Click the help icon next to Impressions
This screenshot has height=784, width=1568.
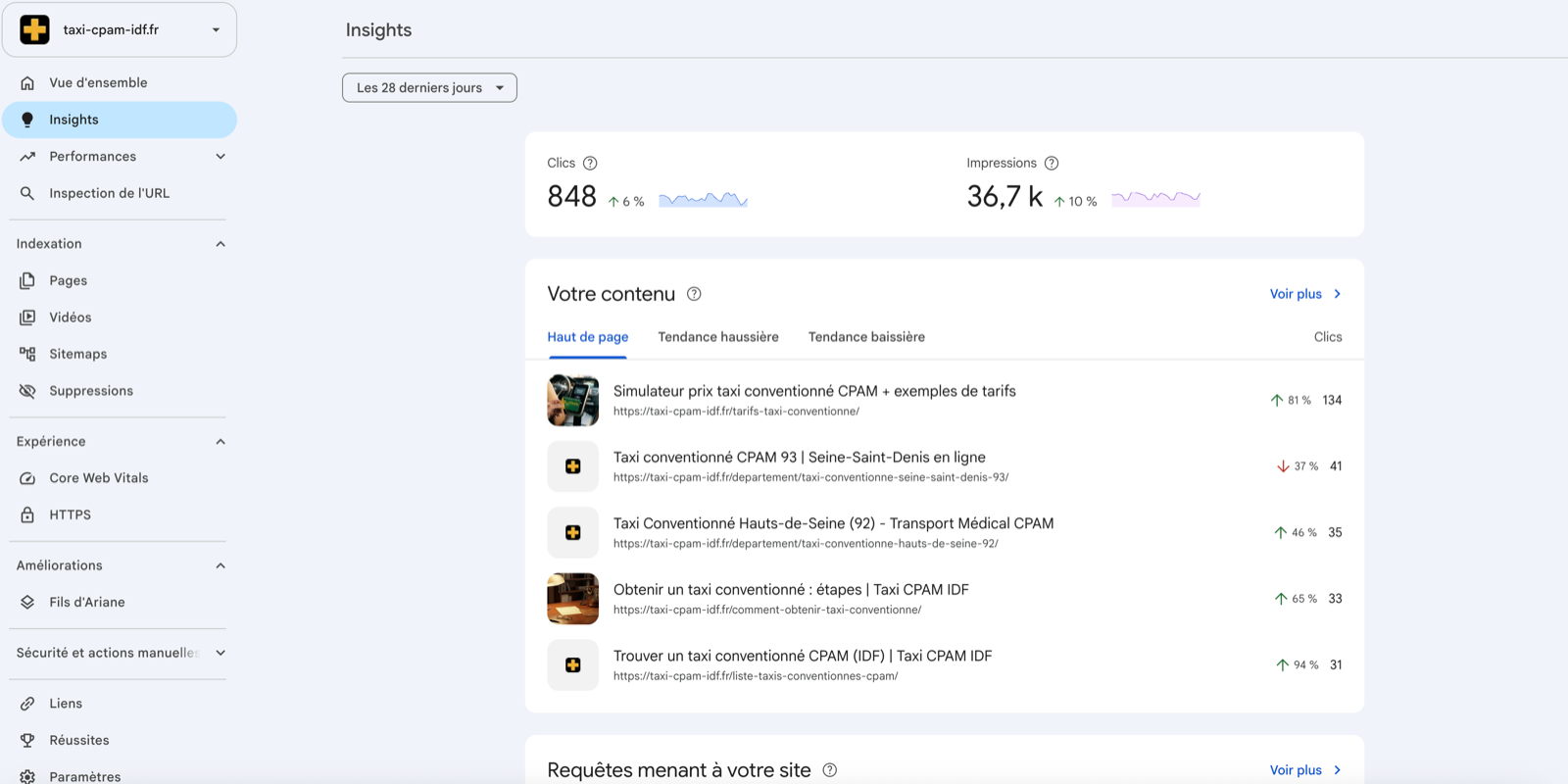(x=1052, y=164)
